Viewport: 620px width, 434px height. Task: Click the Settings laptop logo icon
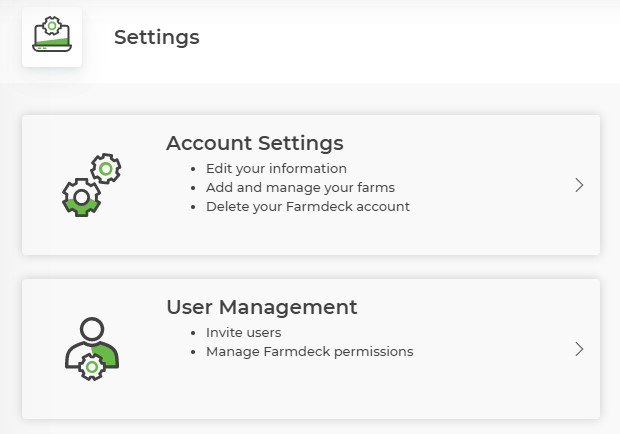coord(52,37)
